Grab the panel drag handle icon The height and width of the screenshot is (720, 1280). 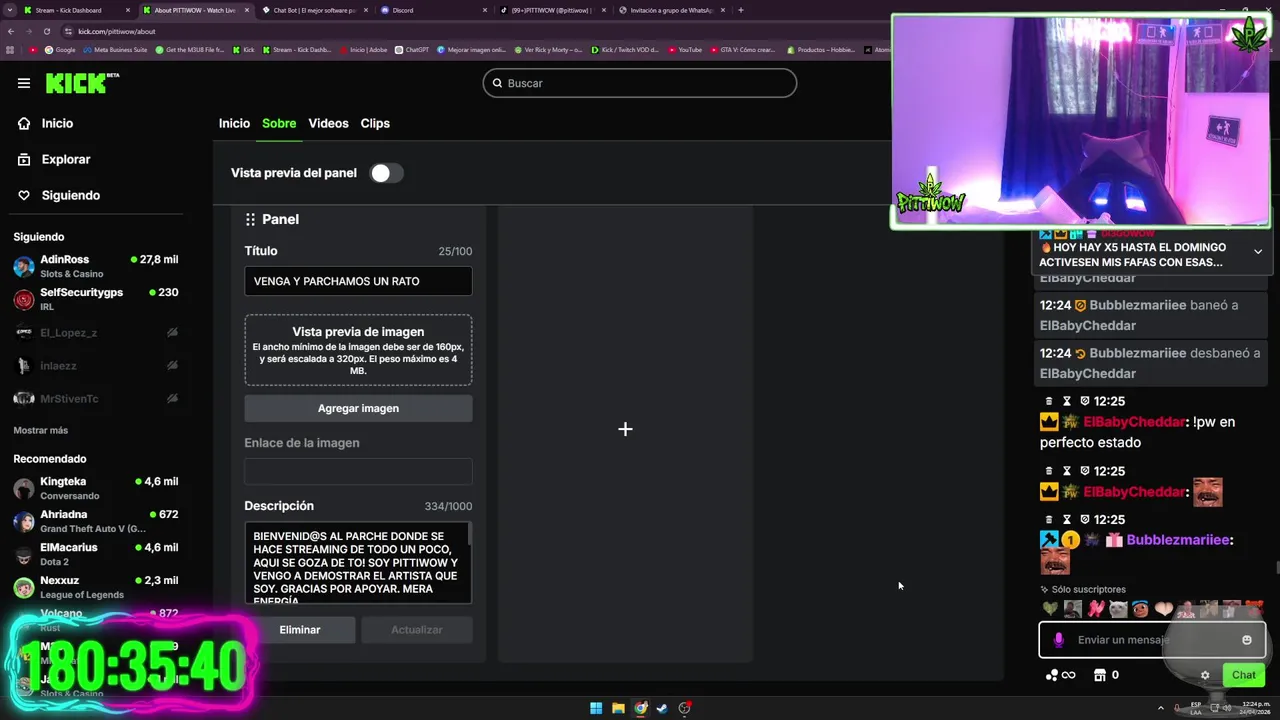(x=250, y=219)
